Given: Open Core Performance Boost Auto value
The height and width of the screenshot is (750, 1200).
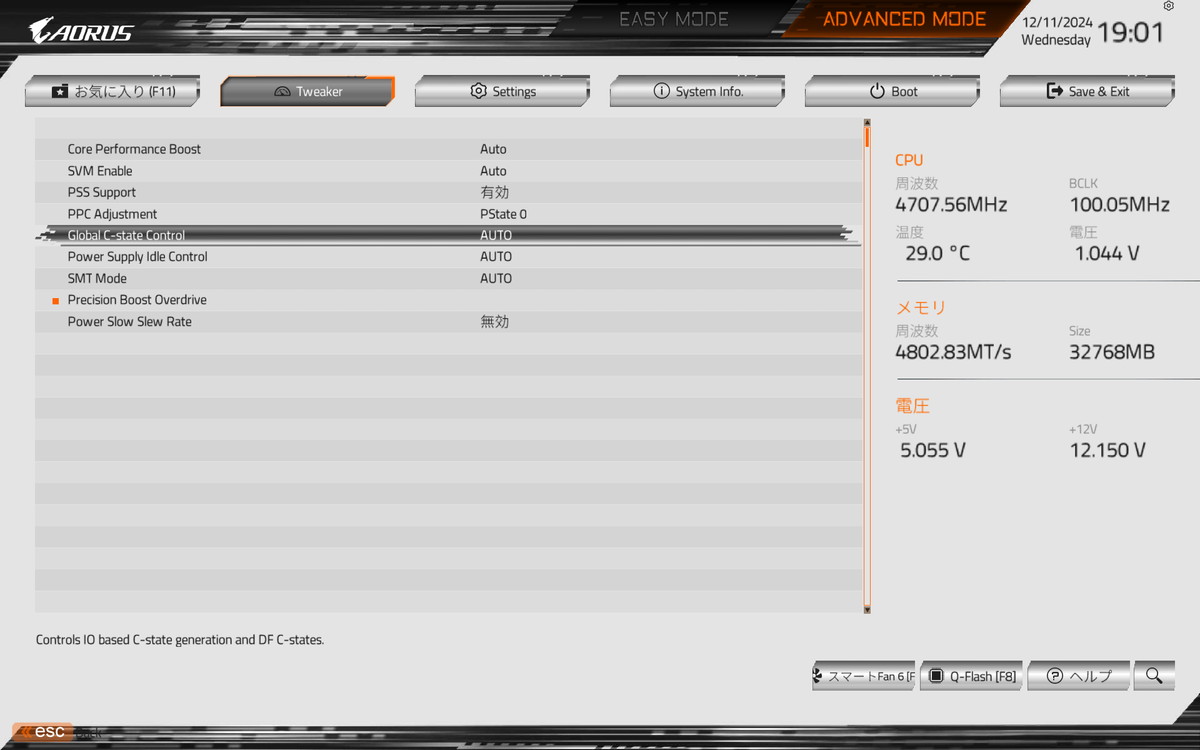Looking at the screenshot, I should click(x=493, y=149).
